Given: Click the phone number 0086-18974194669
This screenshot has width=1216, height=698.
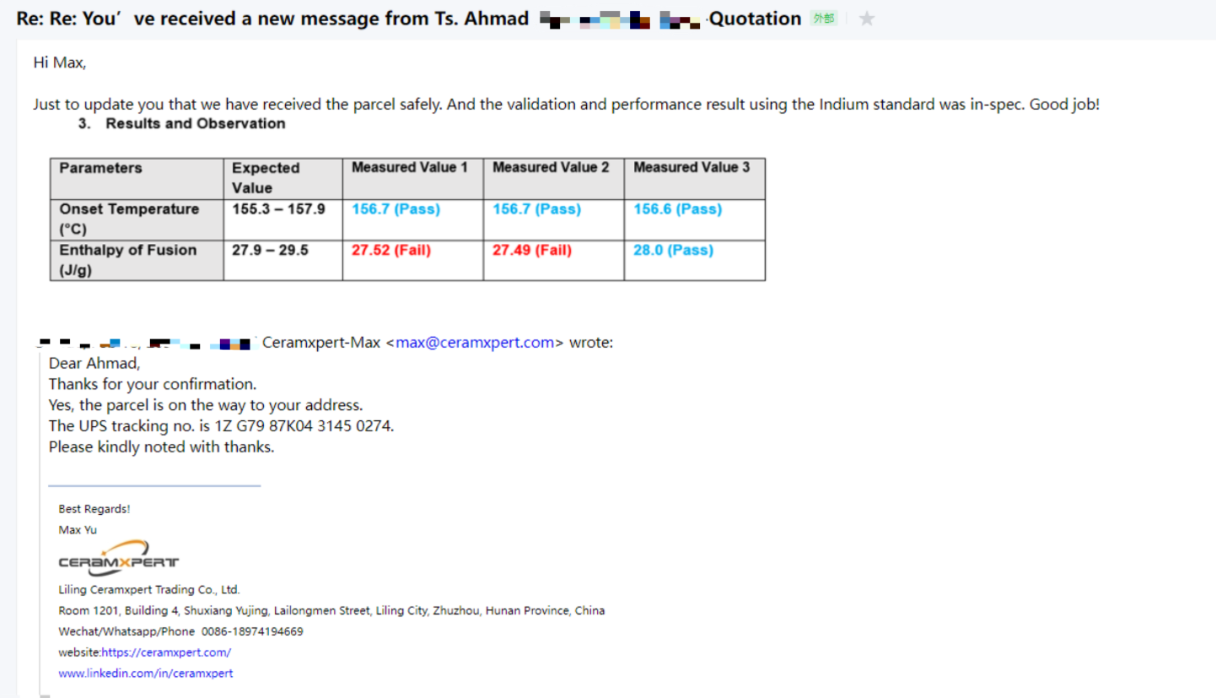Looking at the screenshot, I should tap(252, 631).
